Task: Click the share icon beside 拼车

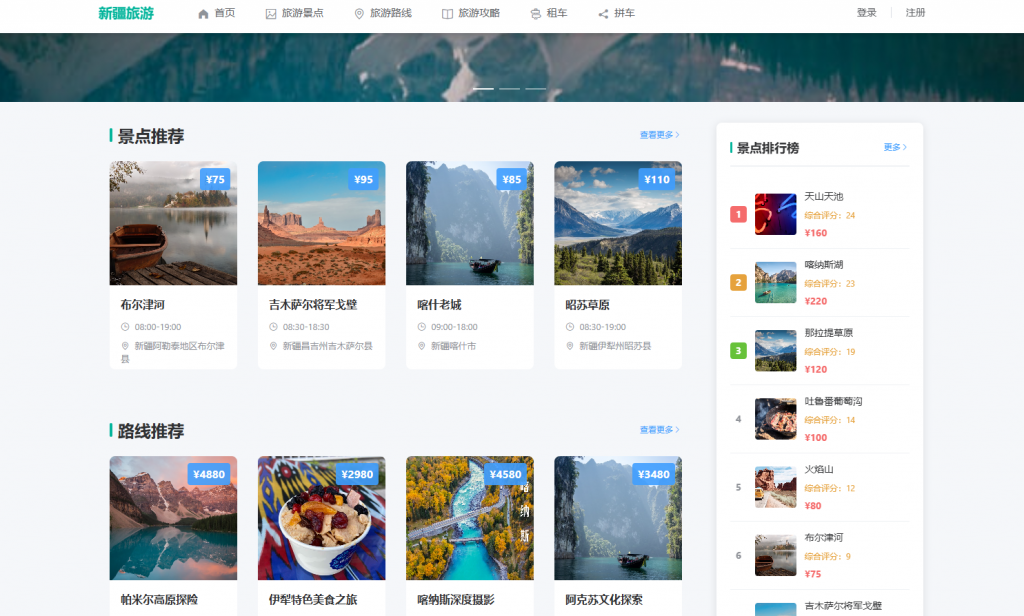Action: point(603,14)
